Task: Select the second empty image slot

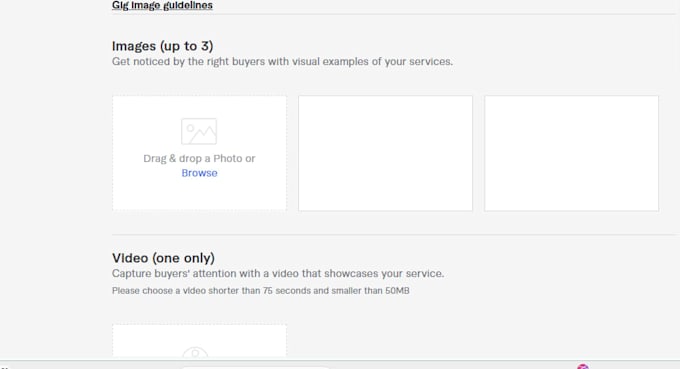Action: coord(386,153)
